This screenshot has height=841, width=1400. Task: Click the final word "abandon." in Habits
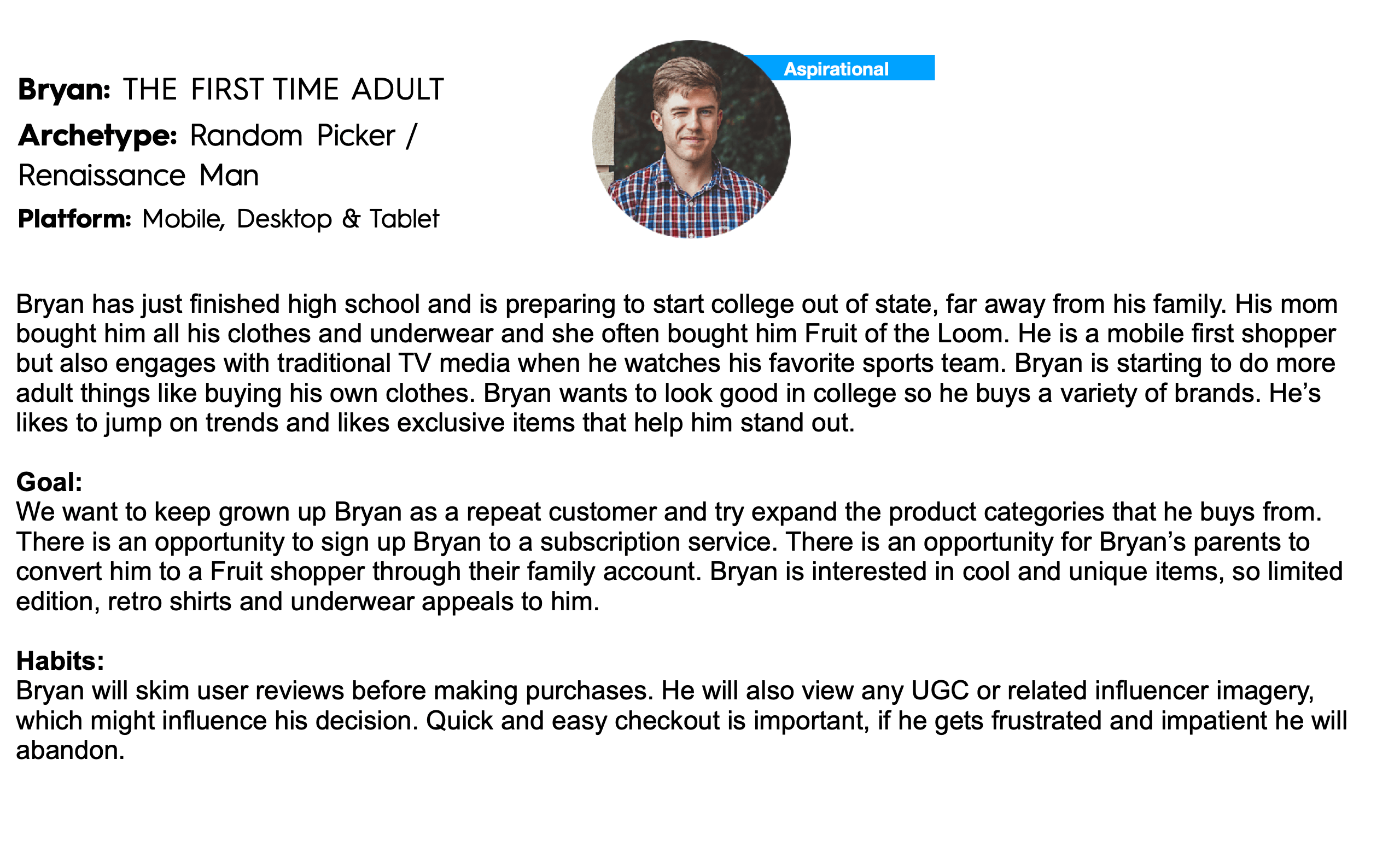coord(69,750)
